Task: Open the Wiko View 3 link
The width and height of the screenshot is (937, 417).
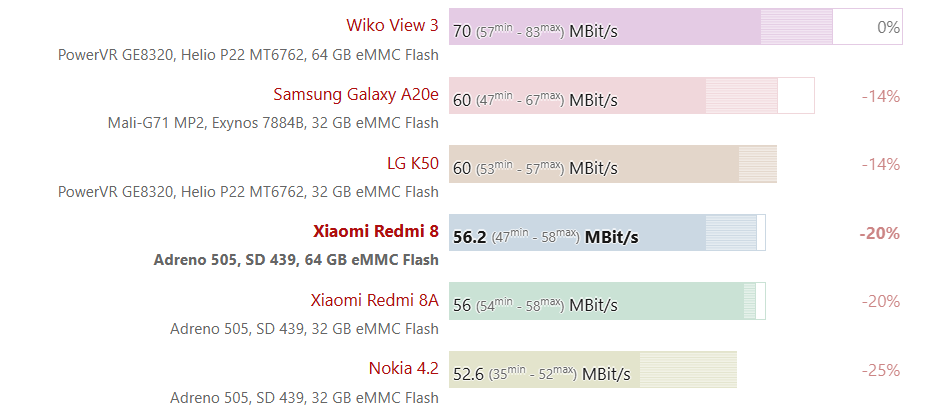Action: tap(392, 25)
